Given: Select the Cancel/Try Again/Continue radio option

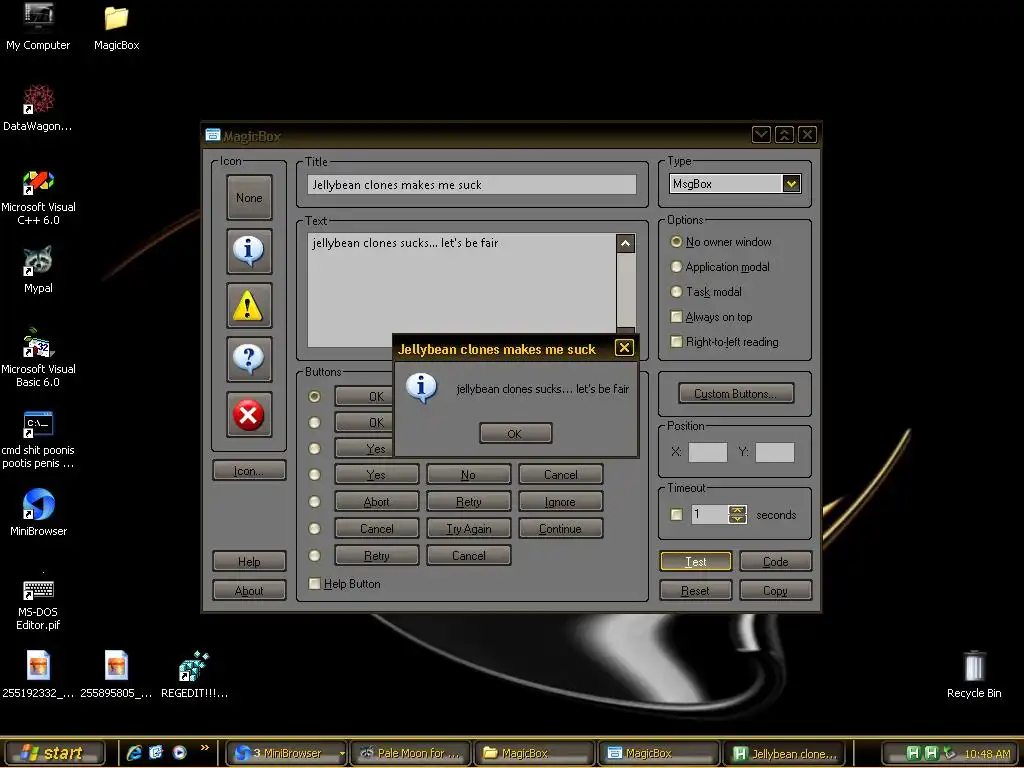Looking at the screenshot, I should pos(315,528).
